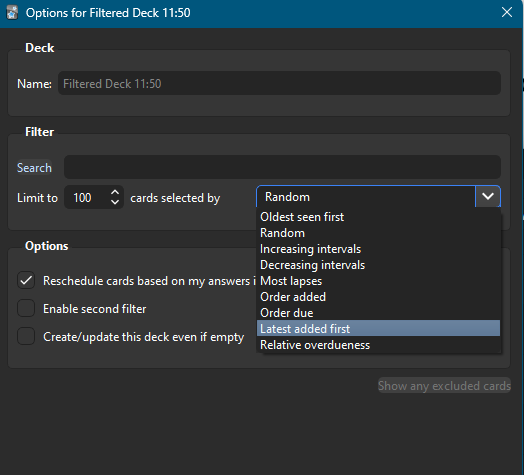Viewport: 524px width, 475px height.
Task: Close the filtered deck options dialog
Action: click(x=507, y=12)
